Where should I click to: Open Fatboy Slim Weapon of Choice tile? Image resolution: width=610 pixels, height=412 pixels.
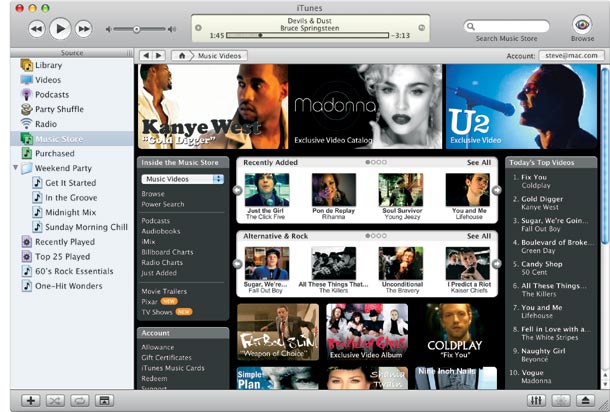(278, 332)
